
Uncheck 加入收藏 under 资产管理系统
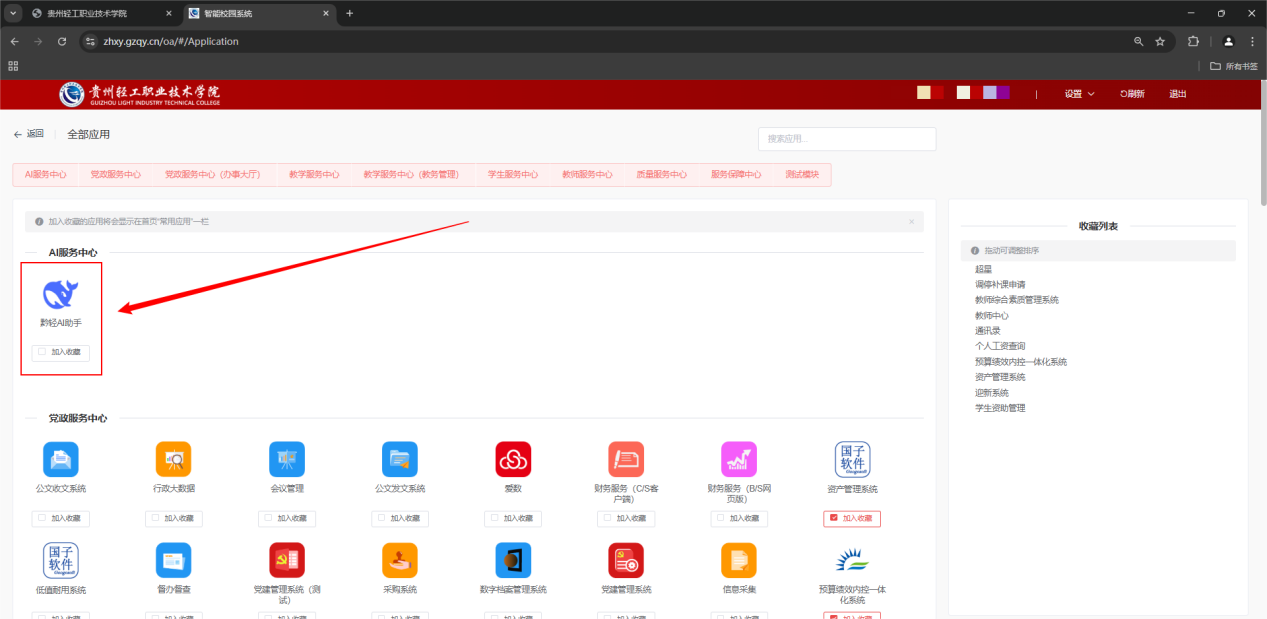pos(833,518)
